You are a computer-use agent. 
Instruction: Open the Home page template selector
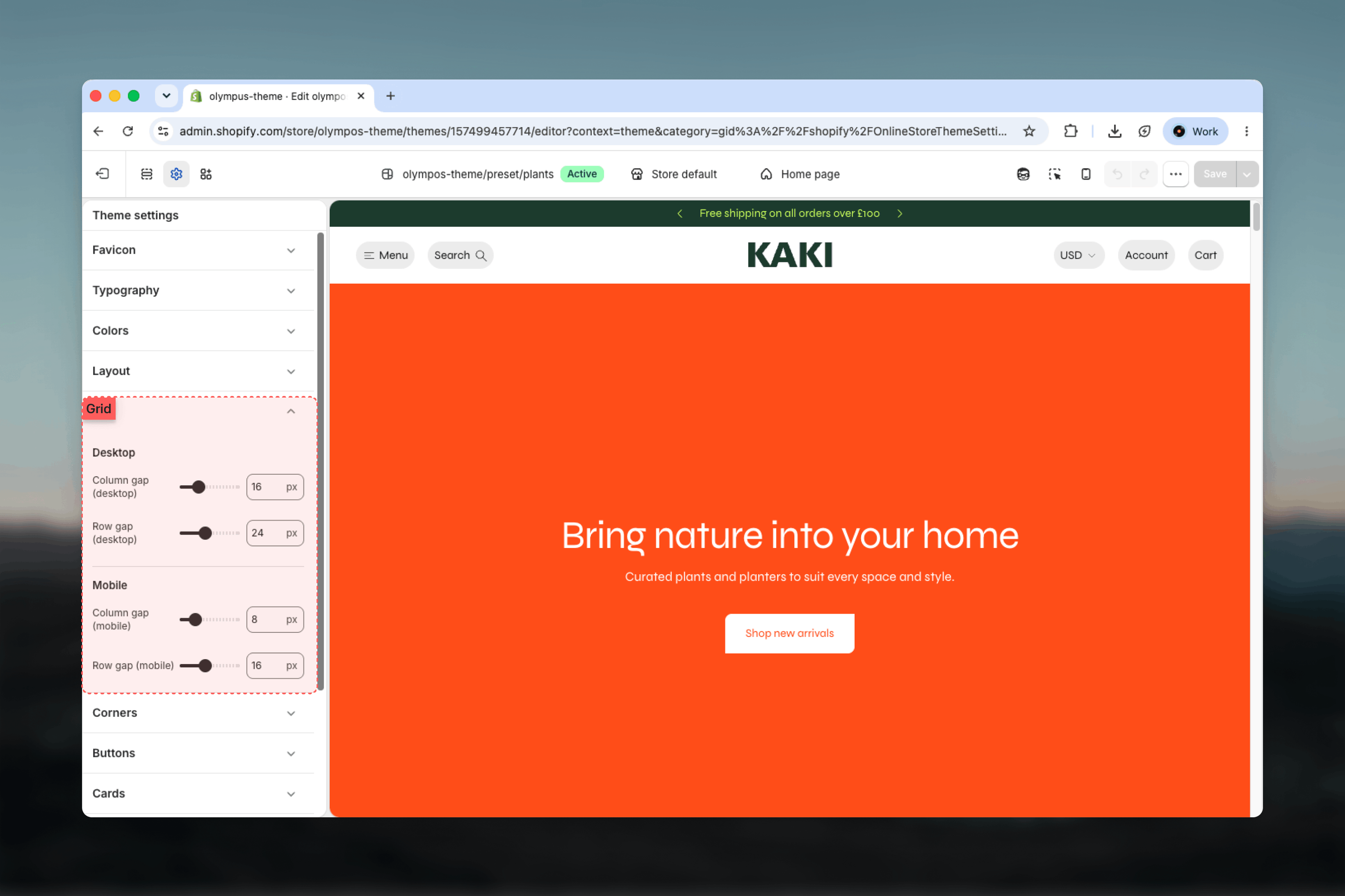click(800, 174)
